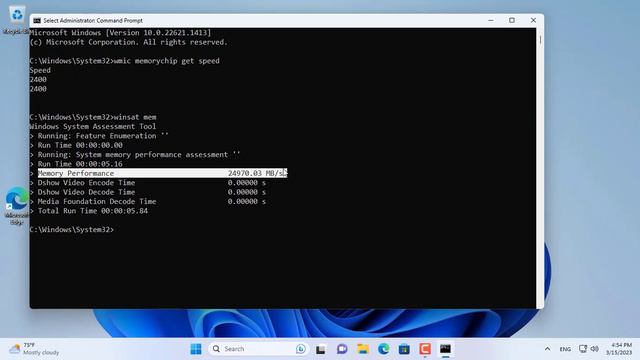Close the Command Prompt window
Image resolution: width=640 pixels, height=360 pixels.
pyautogui.click(x=533, y=20)
